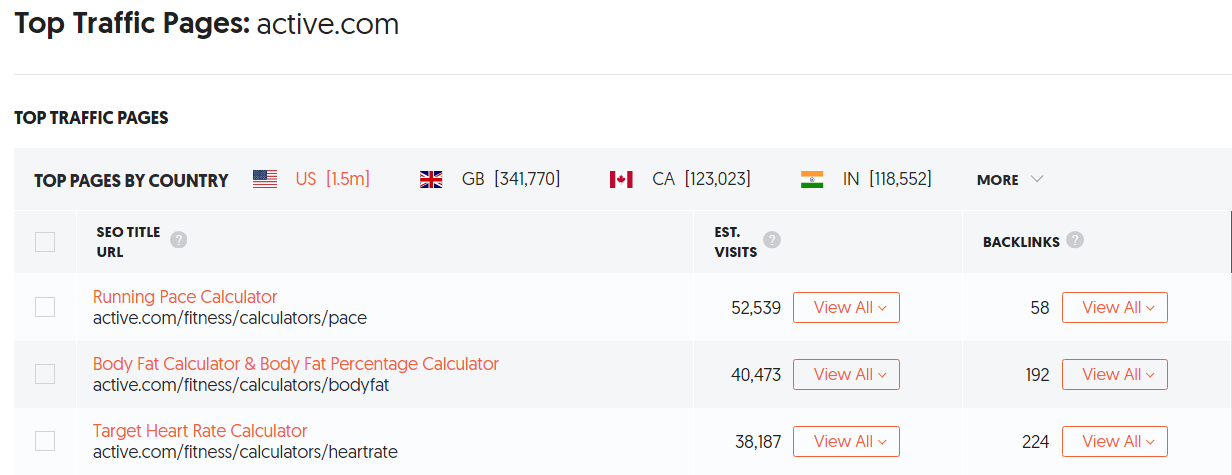Toggle the select-all checkbox in table header
The height and width of the screenshot is (475, 1232).
pos(45,241)
